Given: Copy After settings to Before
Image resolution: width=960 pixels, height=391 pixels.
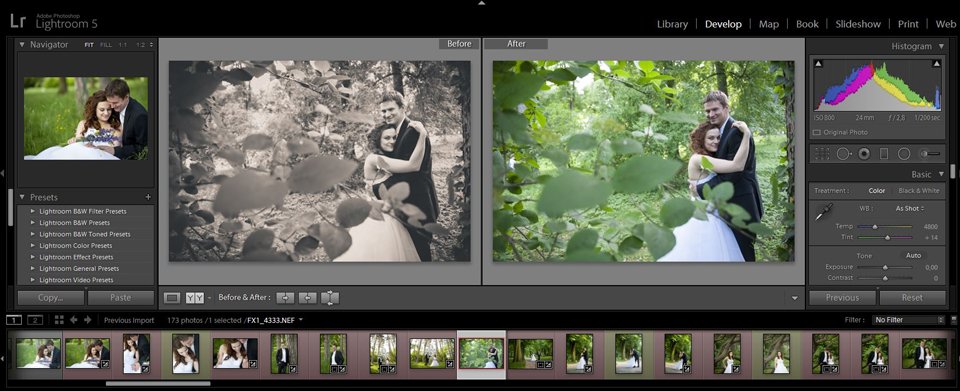Looking at the screenshot, I should coord(307,298).
